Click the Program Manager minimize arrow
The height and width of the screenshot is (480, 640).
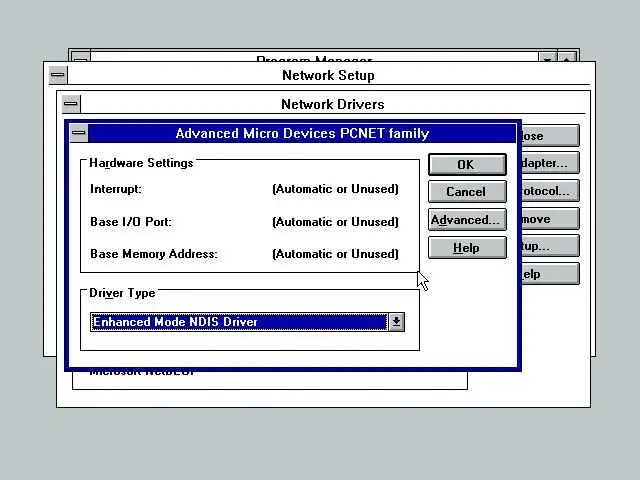pos(547,57)
